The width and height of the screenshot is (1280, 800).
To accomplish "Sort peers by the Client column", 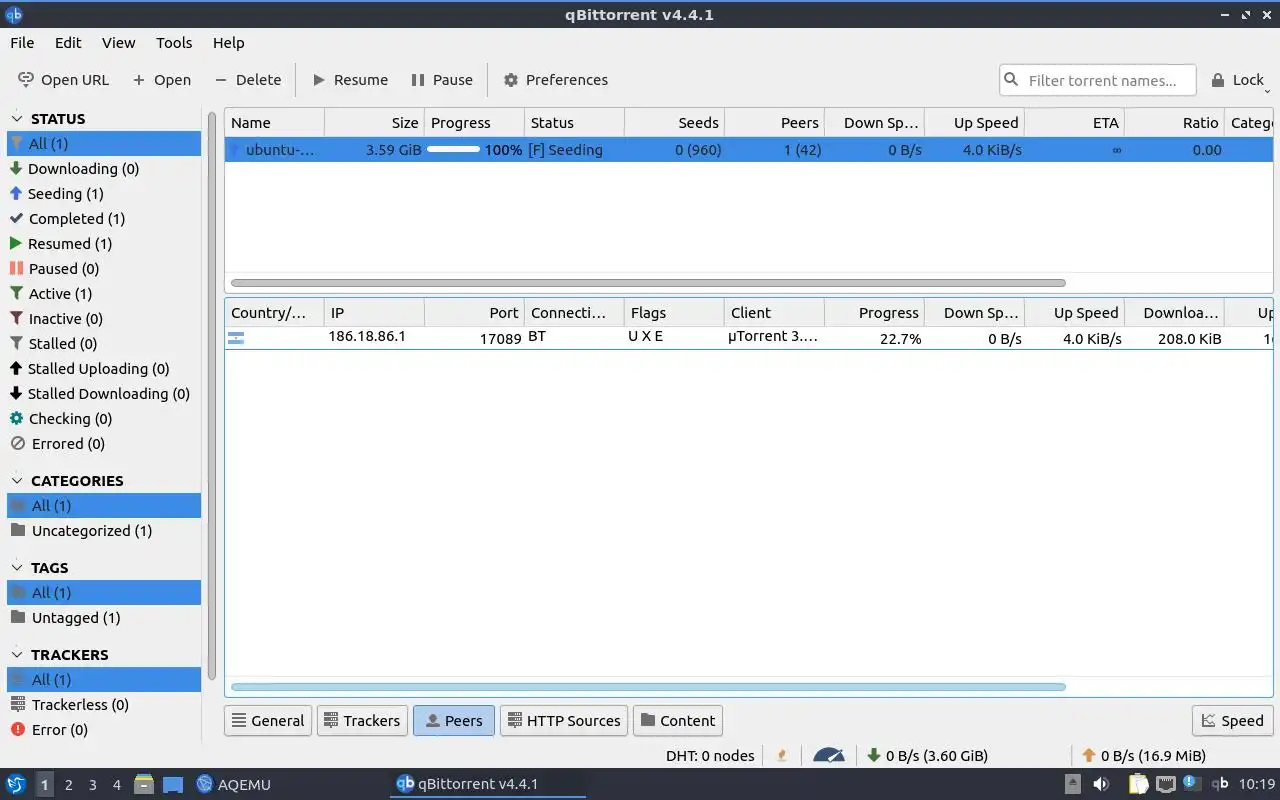I will point(774,313).
